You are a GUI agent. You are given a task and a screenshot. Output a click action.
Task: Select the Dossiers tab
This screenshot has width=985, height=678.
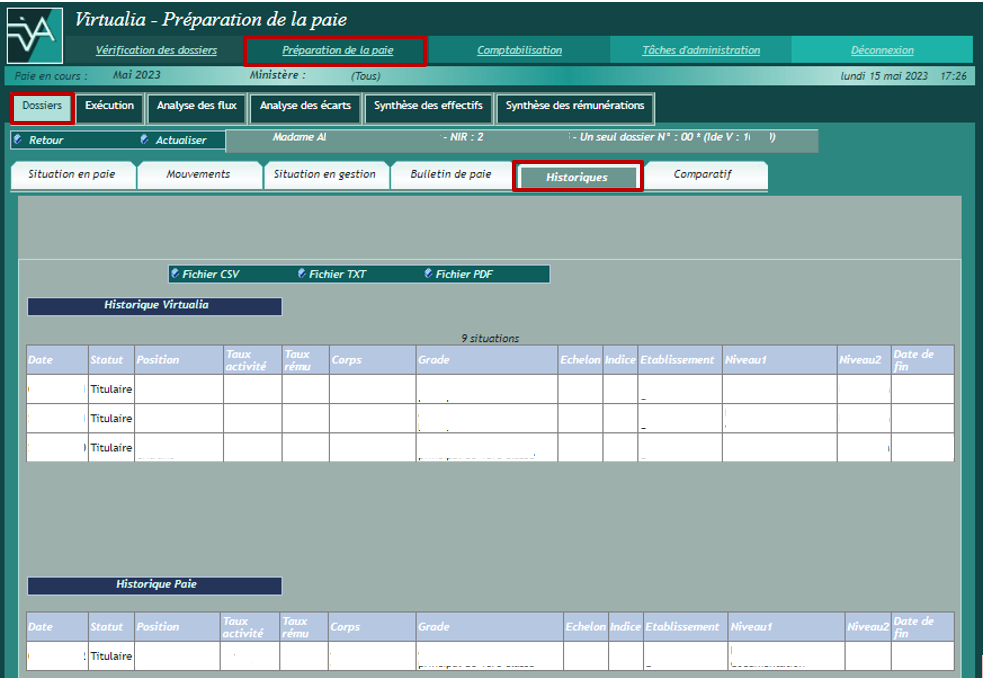click(42, 106)
